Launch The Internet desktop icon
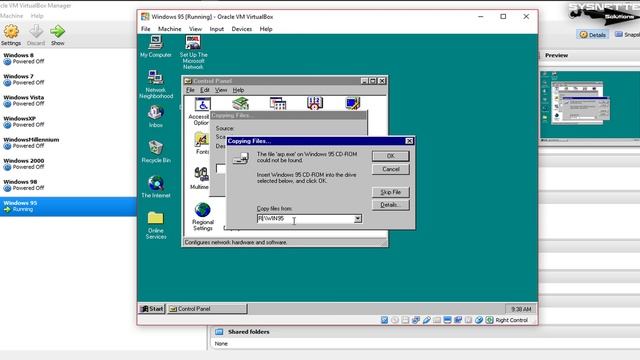 point(156,187)
